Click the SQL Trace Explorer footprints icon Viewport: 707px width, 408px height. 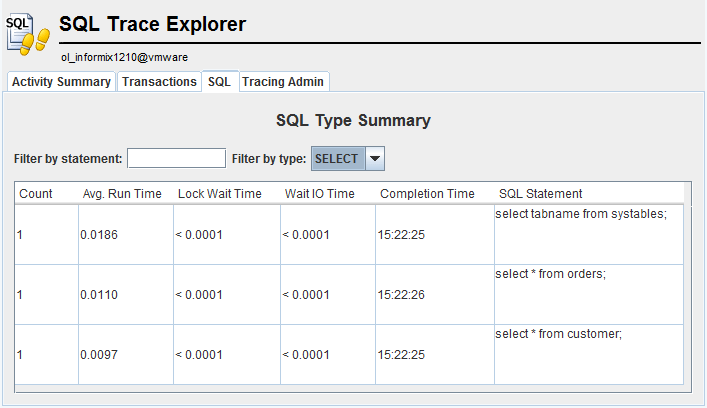[28, 32]
